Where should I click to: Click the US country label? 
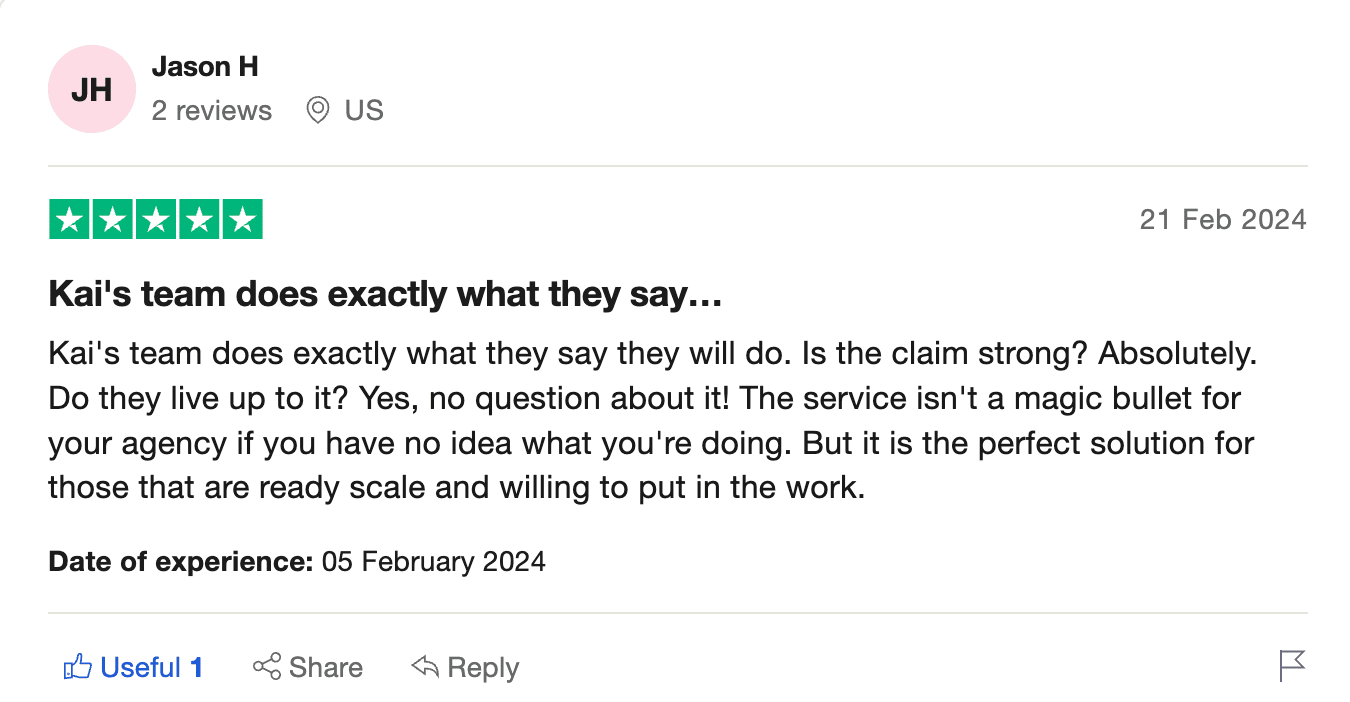(x=364, y=110)
